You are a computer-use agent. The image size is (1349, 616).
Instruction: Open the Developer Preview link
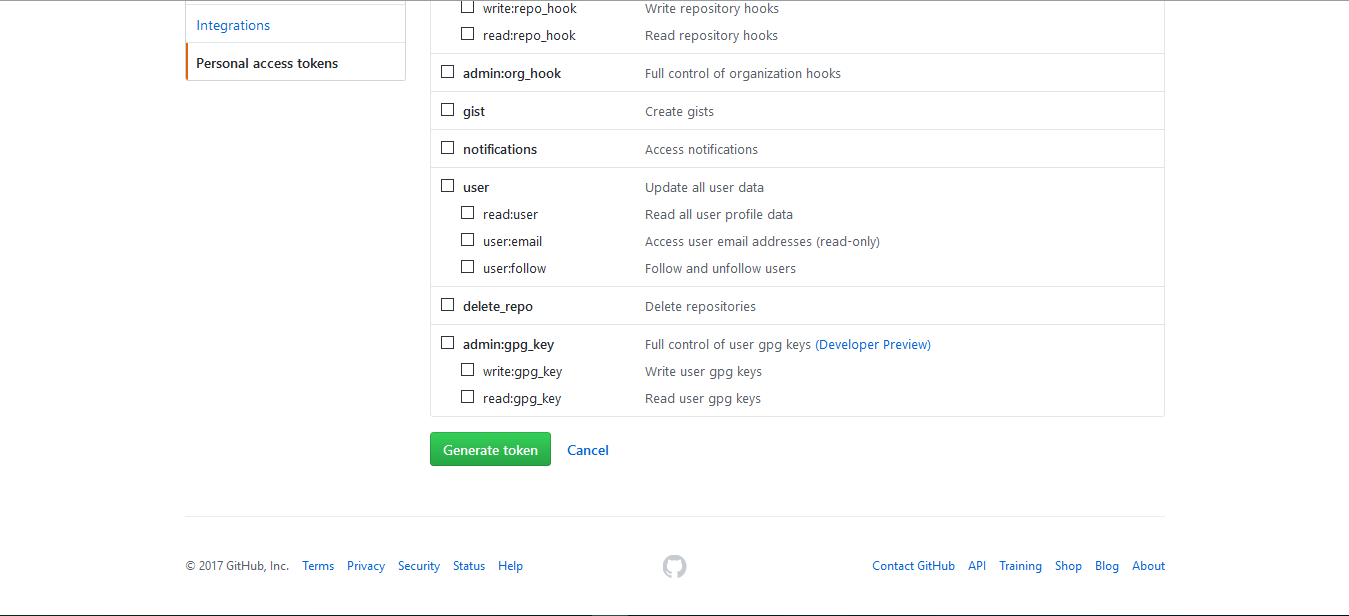872,343
